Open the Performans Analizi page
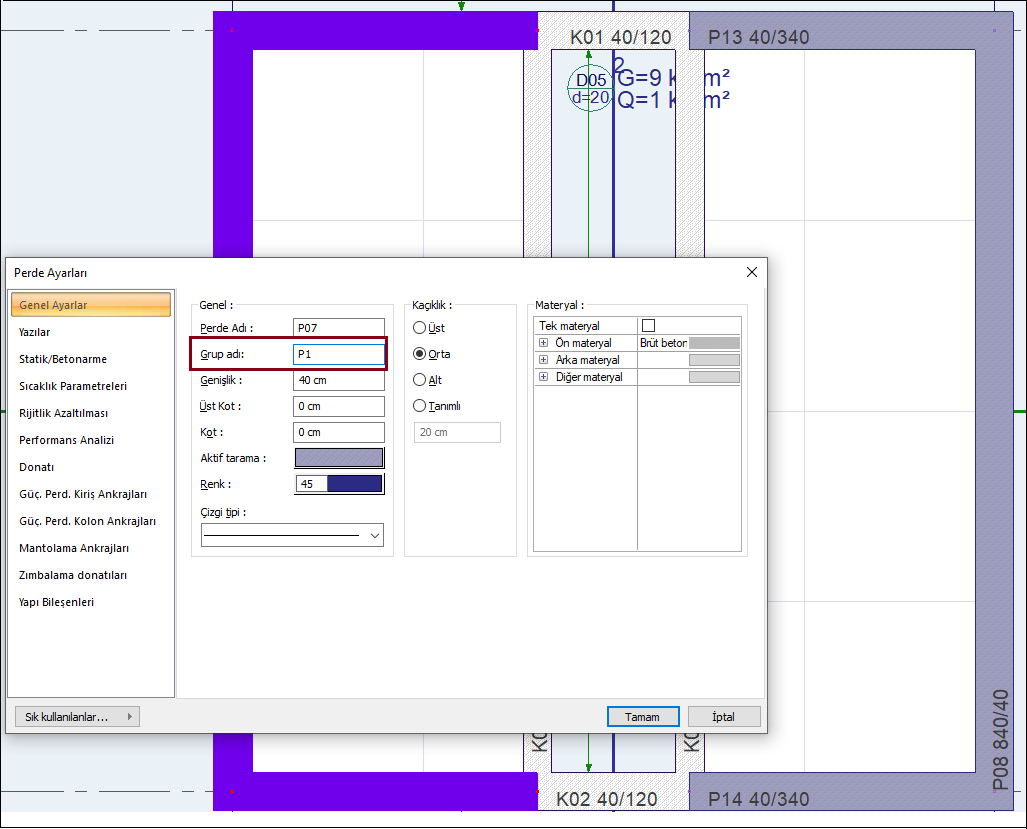Viewport: 1027px width, 829px height. click(67, 440)
